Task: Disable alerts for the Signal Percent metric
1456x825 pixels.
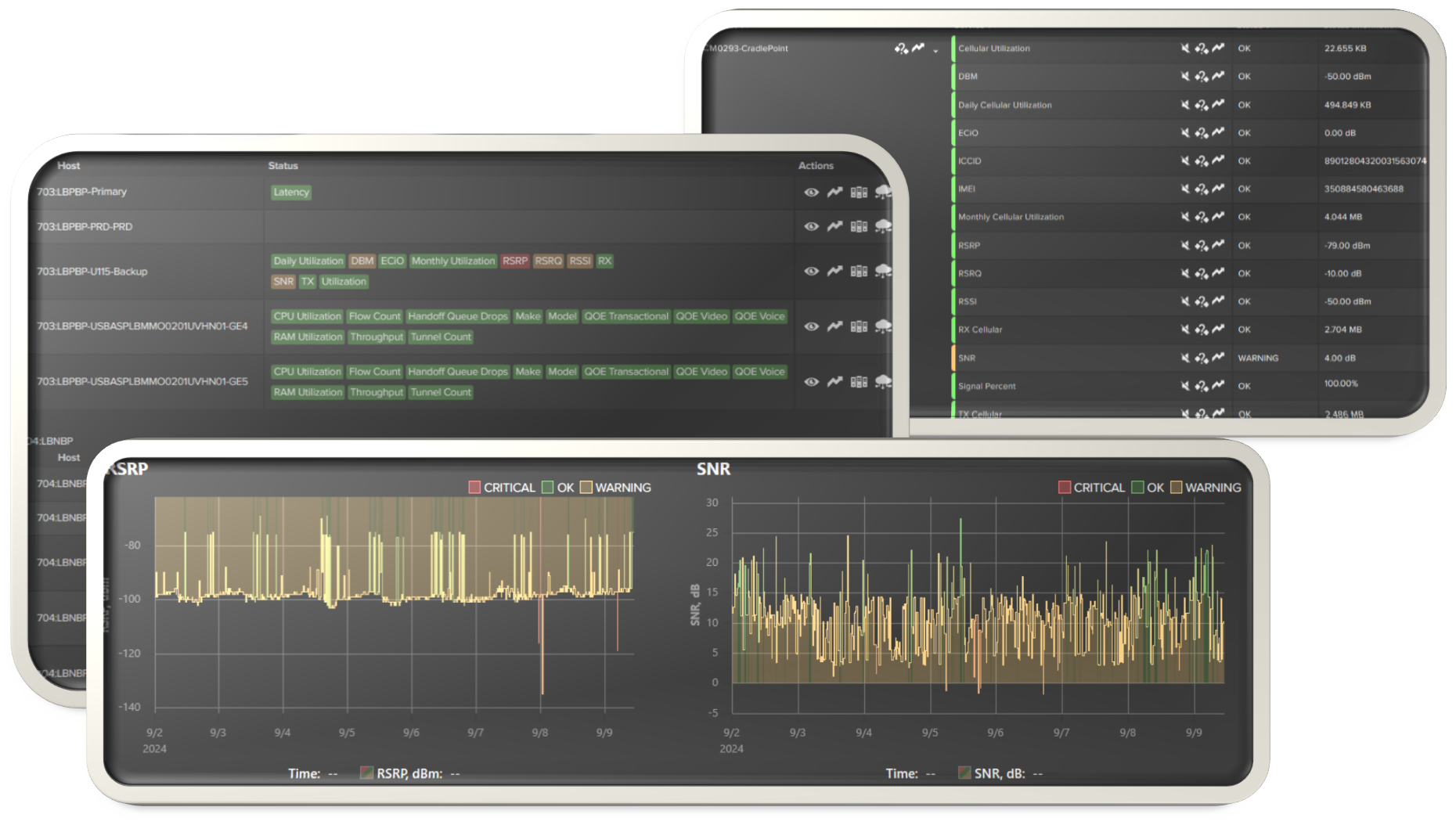Action: coord(1184,385)
